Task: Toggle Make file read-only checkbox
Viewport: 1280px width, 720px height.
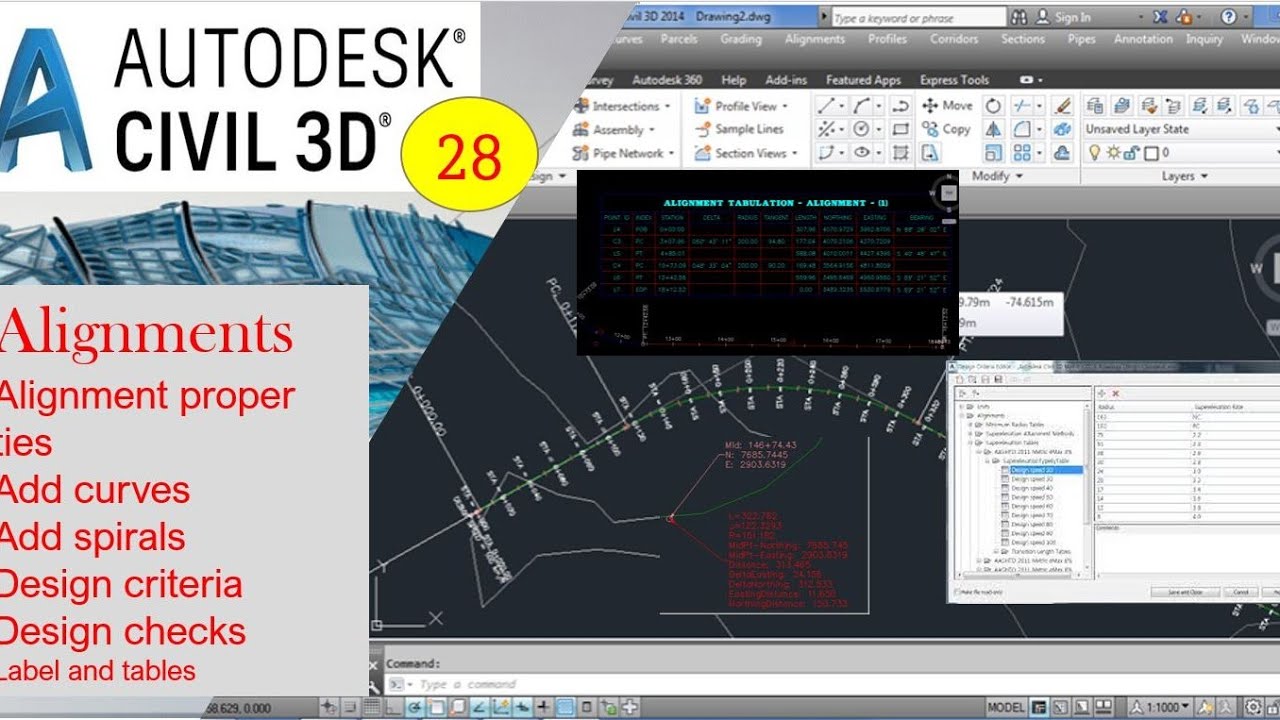Action: tap(957, 592)
